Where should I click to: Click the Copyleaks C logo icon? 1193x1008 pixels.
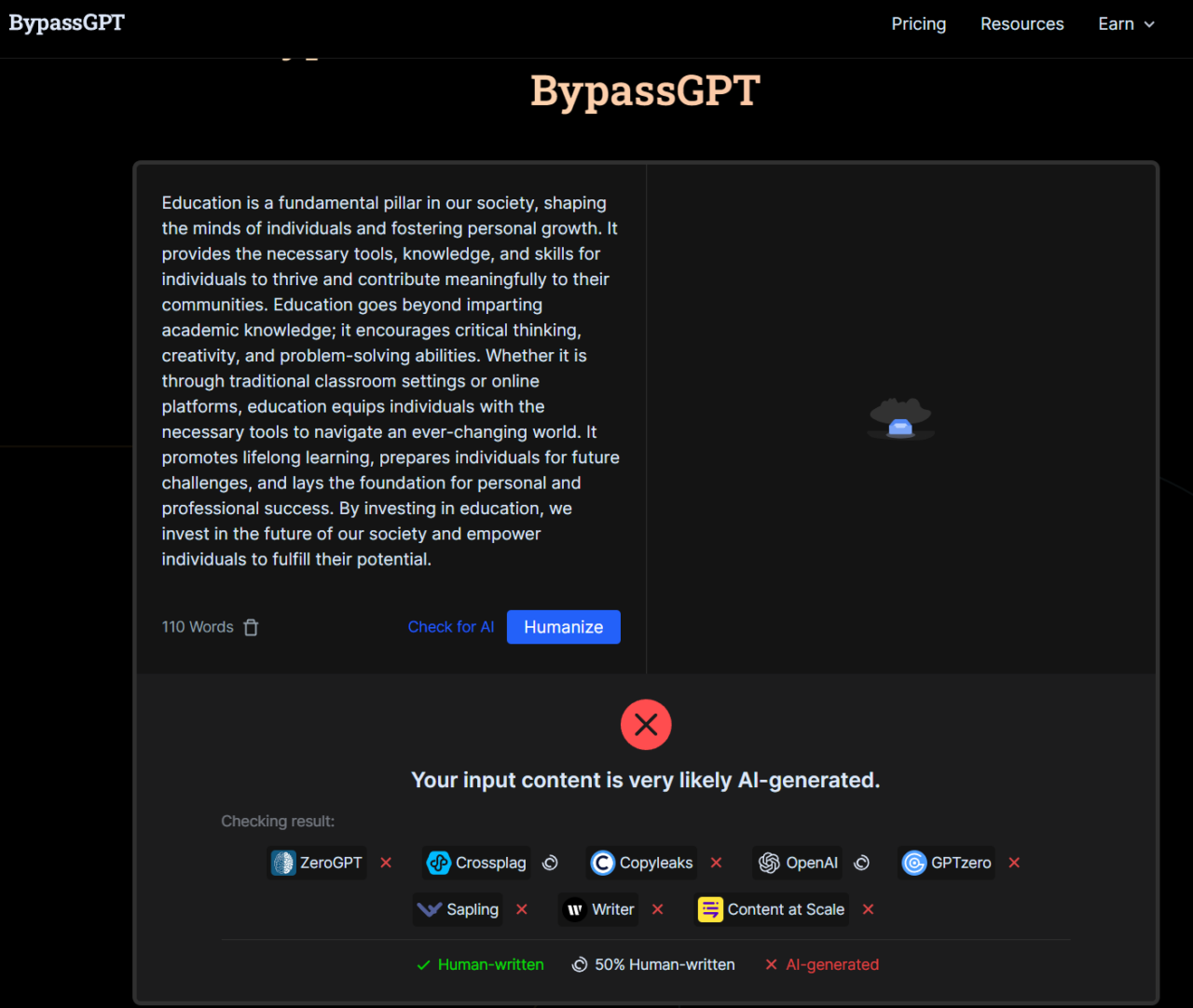[603, 863]
